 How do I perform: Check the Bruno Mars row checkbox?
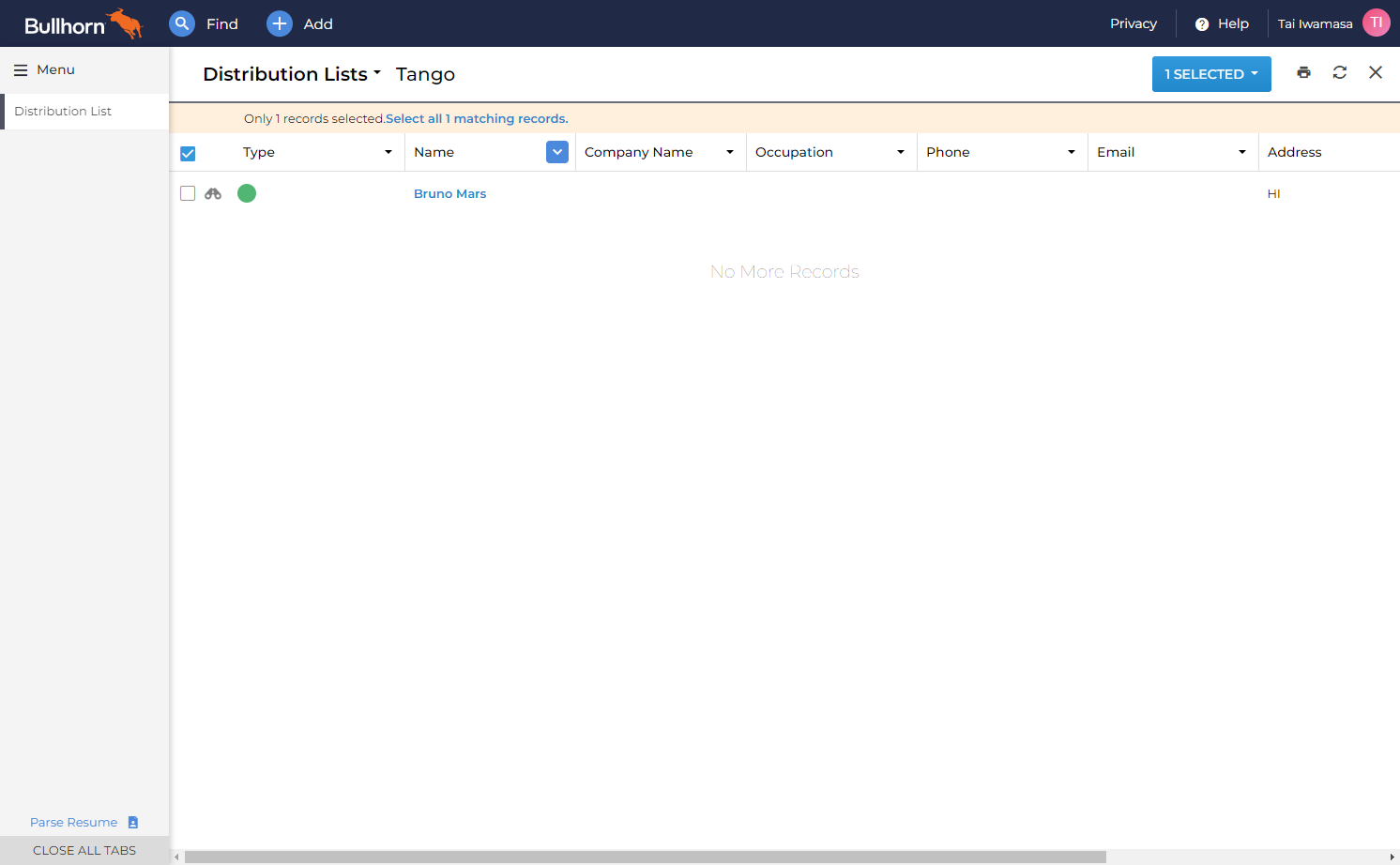point(188,193)
